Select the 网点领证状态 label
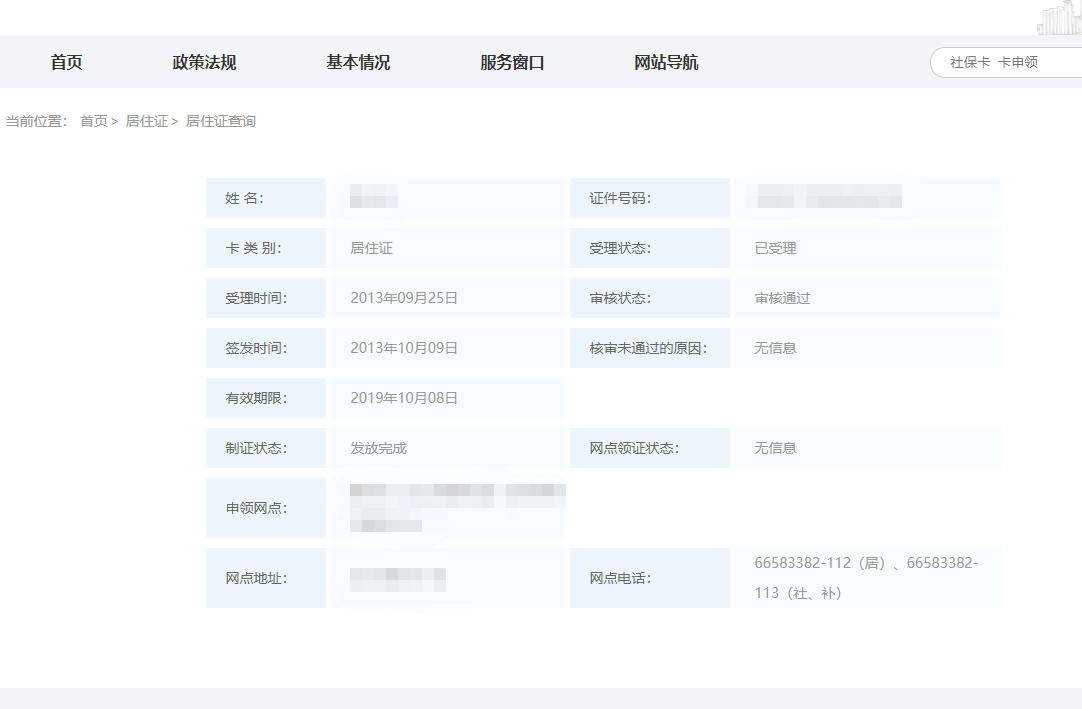1082x709 pixels. coord(633,448)
